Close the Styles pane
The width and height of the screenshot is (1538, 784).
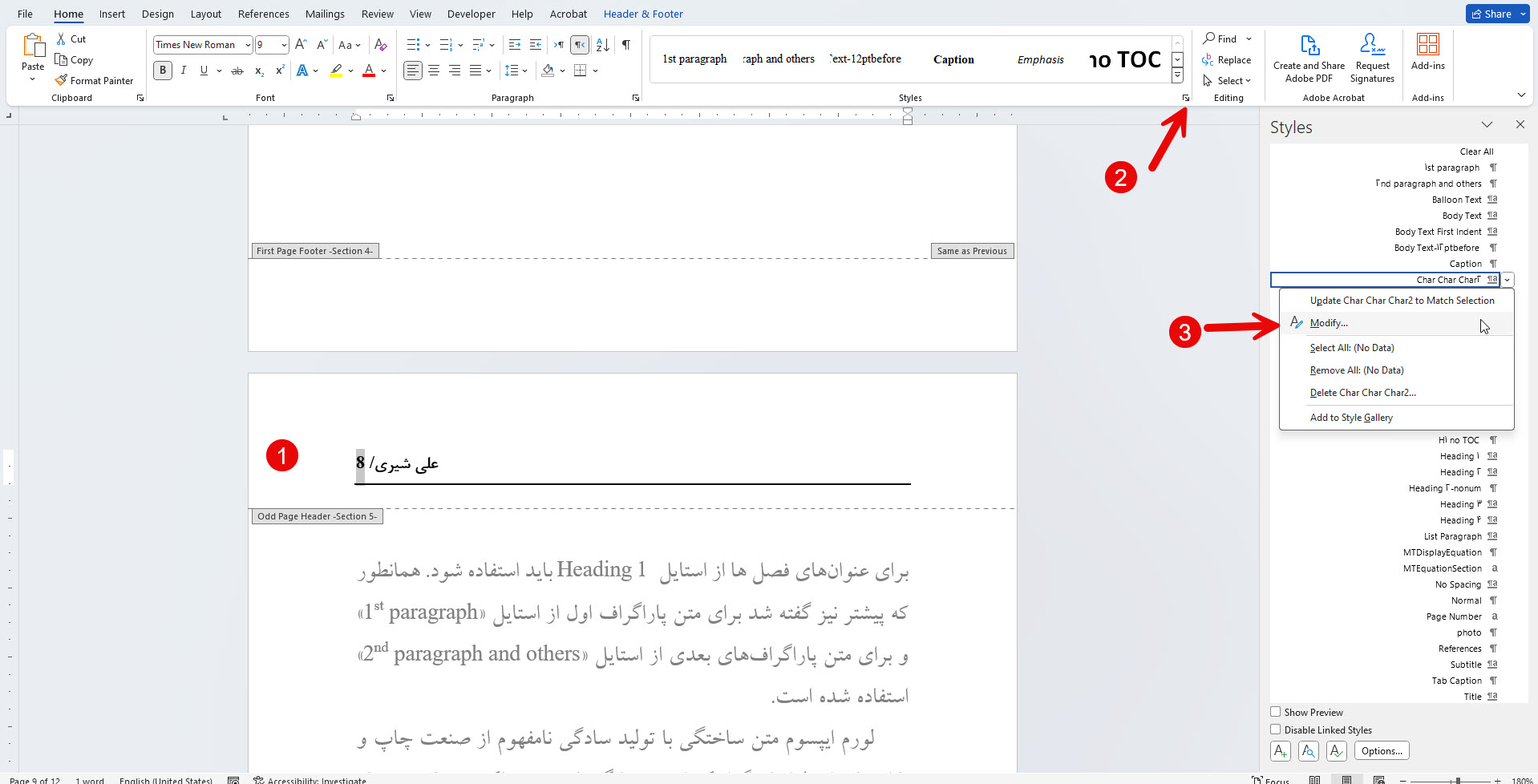click(x=1520, y=125)
